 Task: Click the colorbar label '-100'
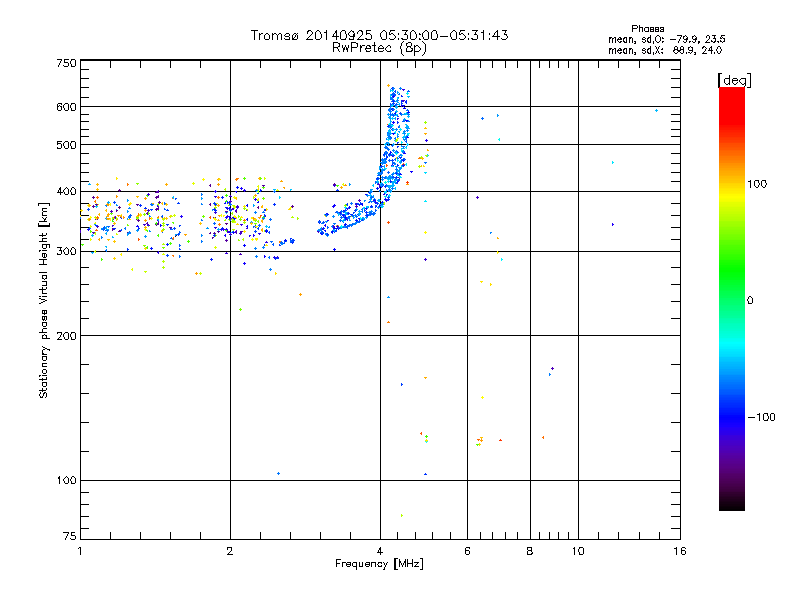762,417
